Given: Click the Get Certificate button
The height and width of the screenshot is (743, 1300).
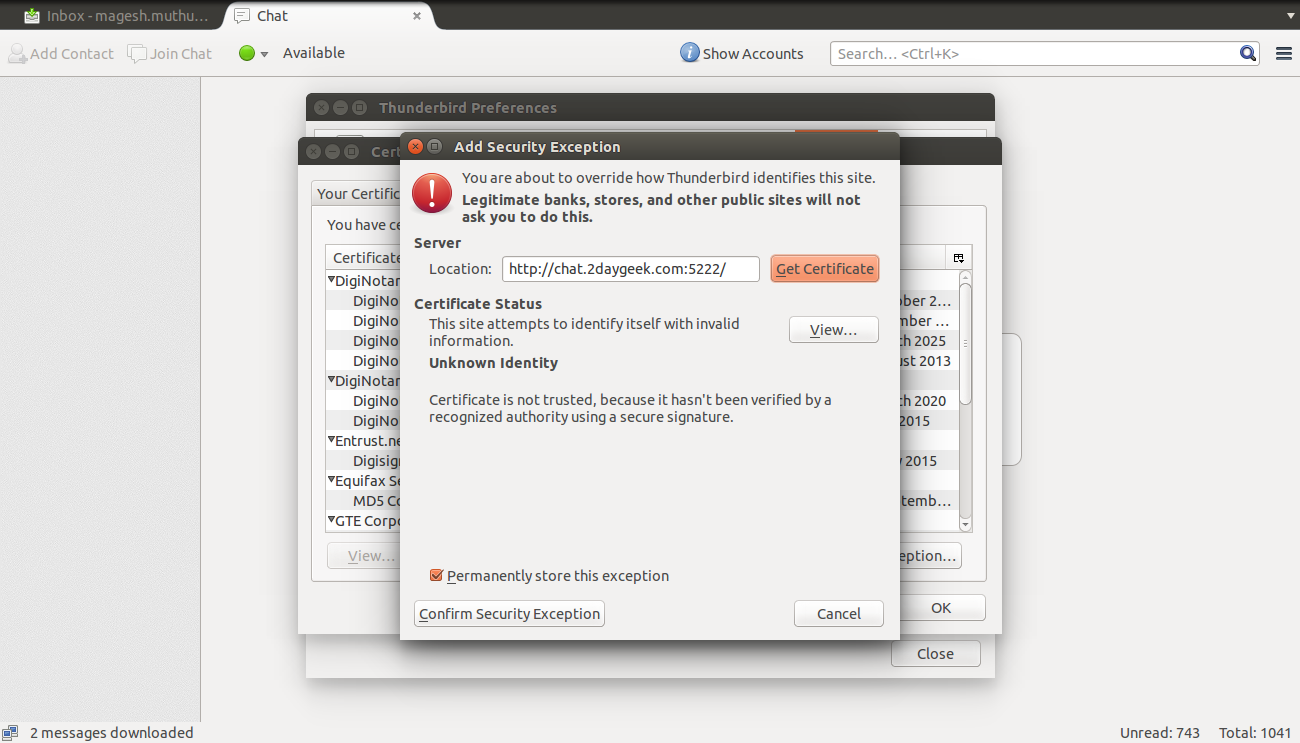Looking at the screenshot, I should (x=825, y=269).
